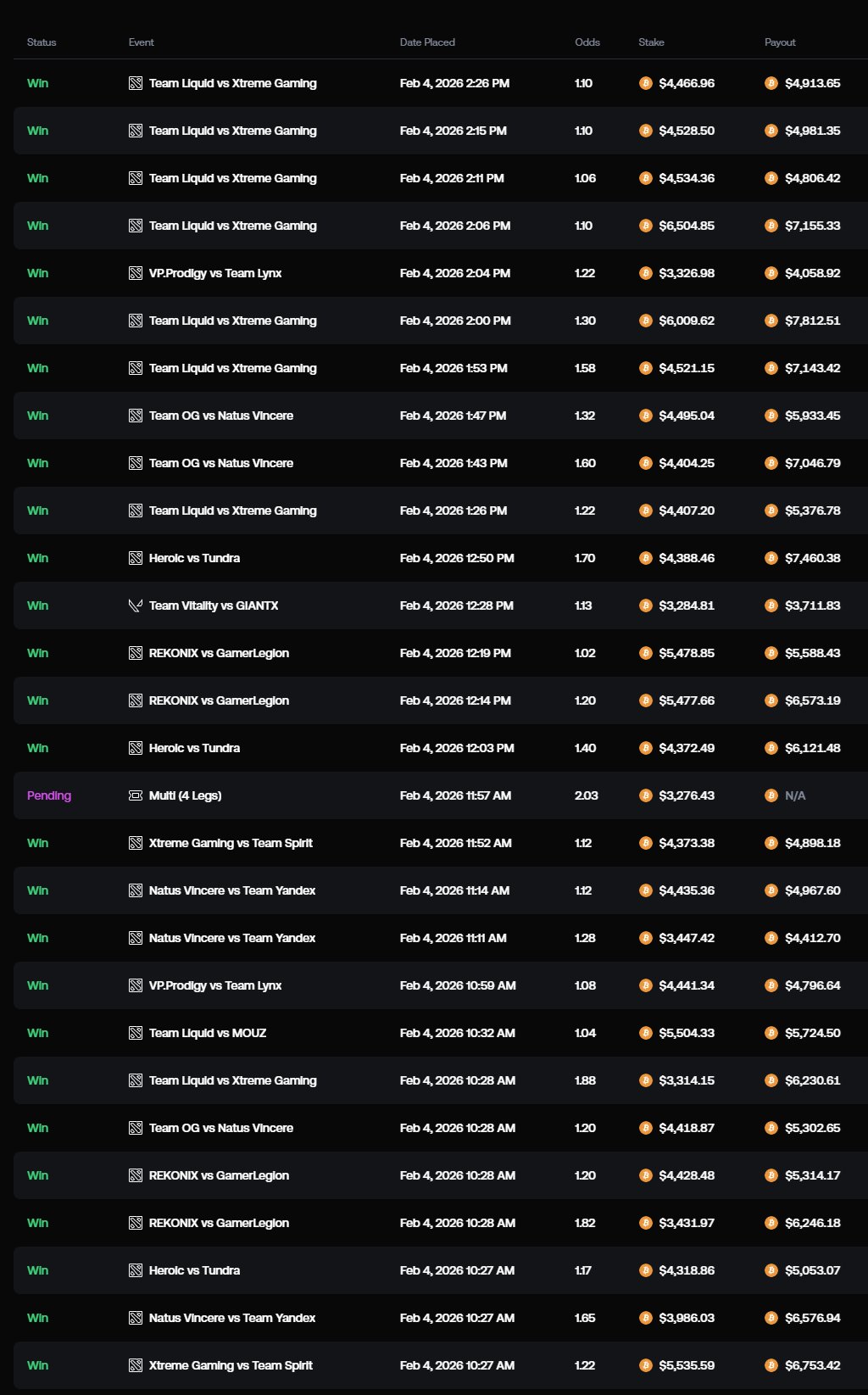
Task: Click the Pending status label
Action: tap(49, 795)
